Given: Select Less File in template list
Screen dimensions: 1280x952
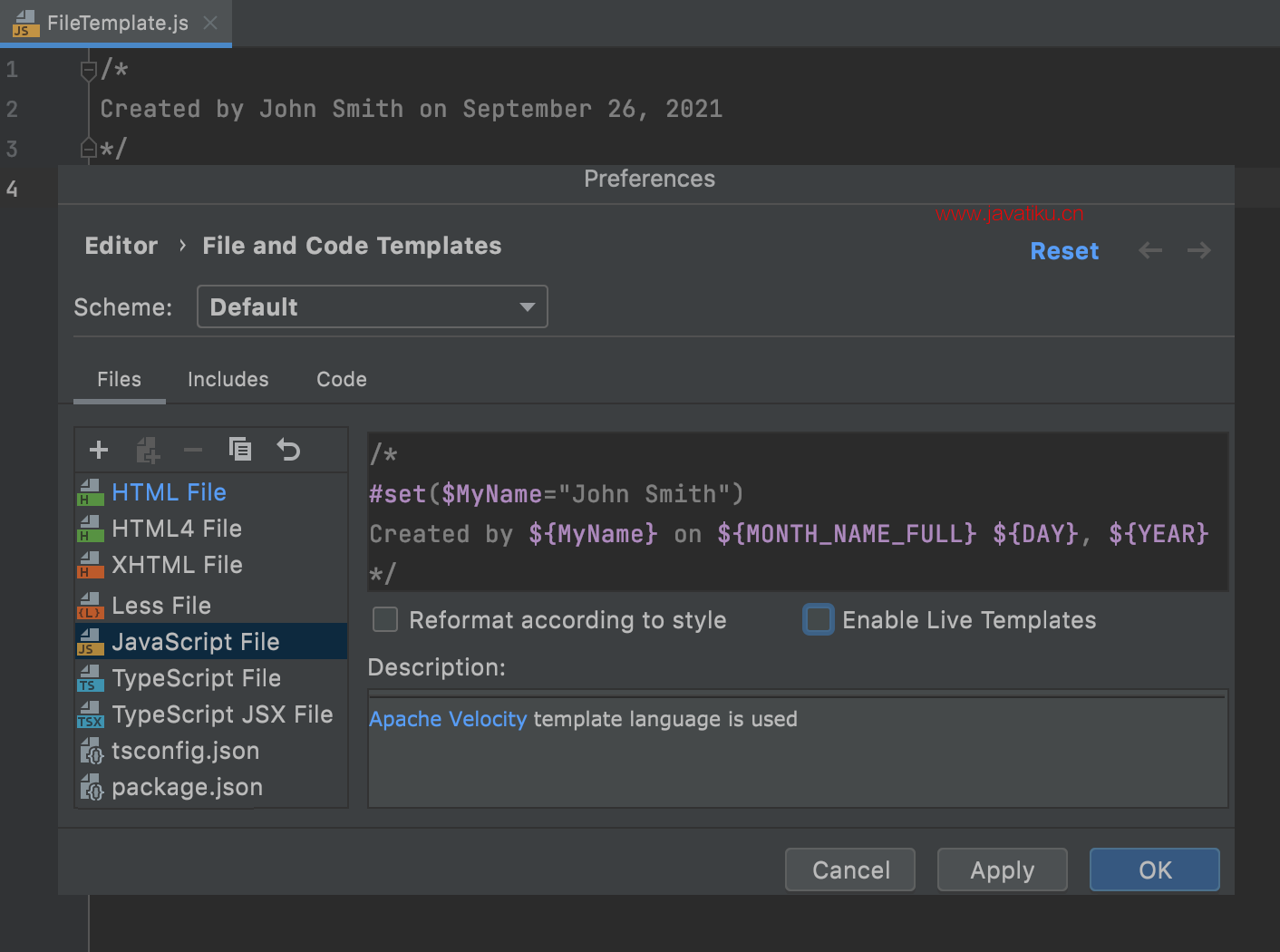Looking at the screenshot, I should pyautogui.click(x=211, y=605).
